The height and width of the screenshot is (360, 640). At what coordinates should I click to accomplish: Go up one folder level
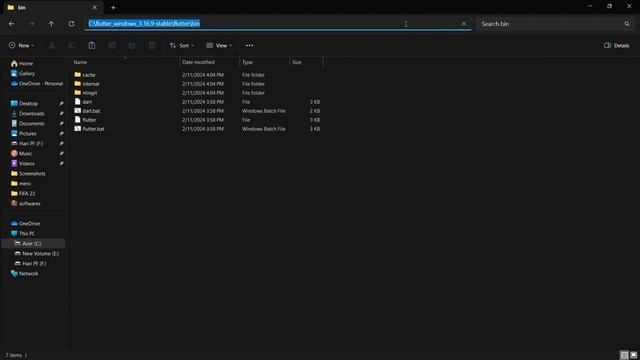point(51,24)
